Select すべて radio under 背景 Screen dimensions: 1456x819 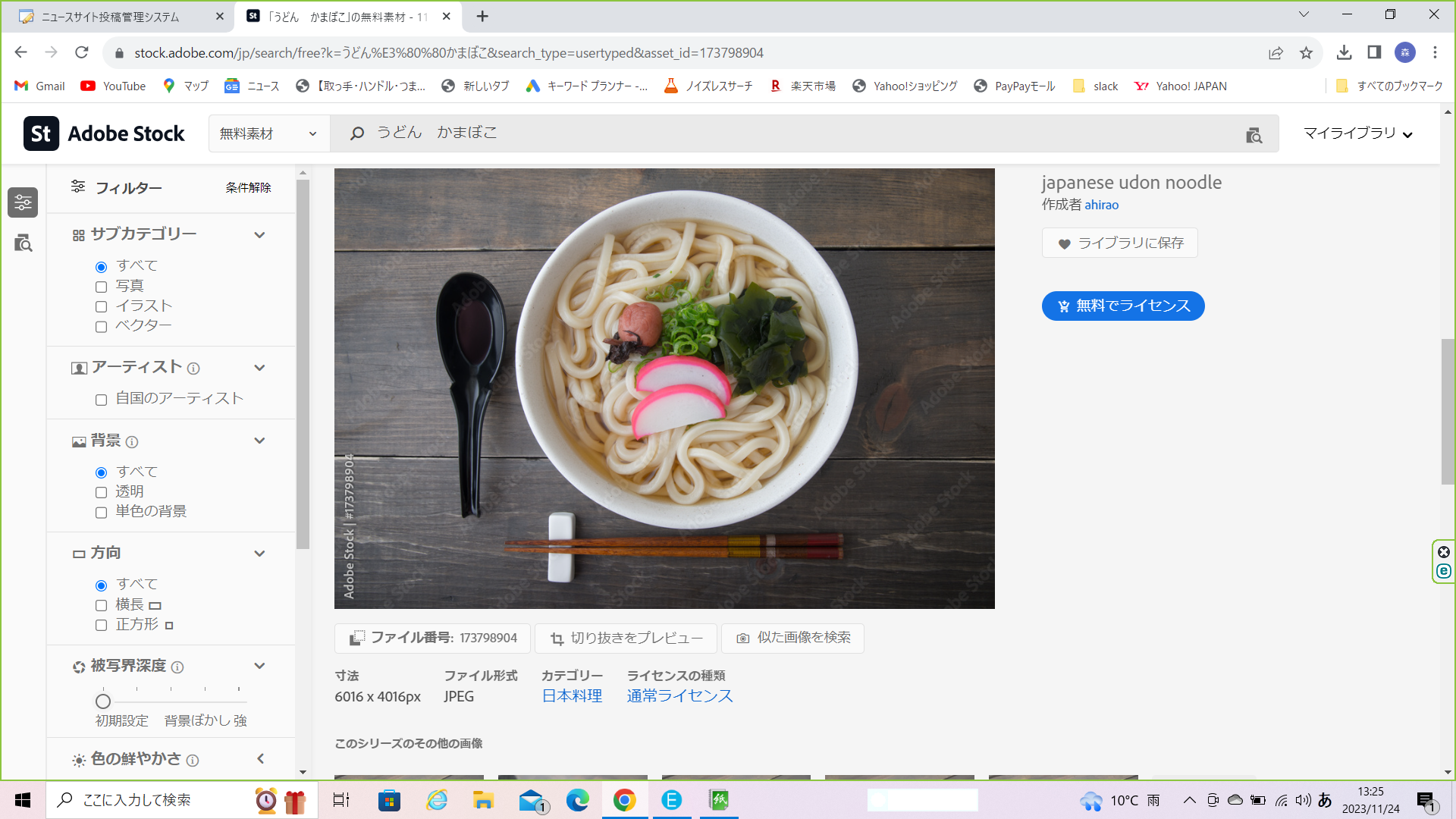coord(101,473)
